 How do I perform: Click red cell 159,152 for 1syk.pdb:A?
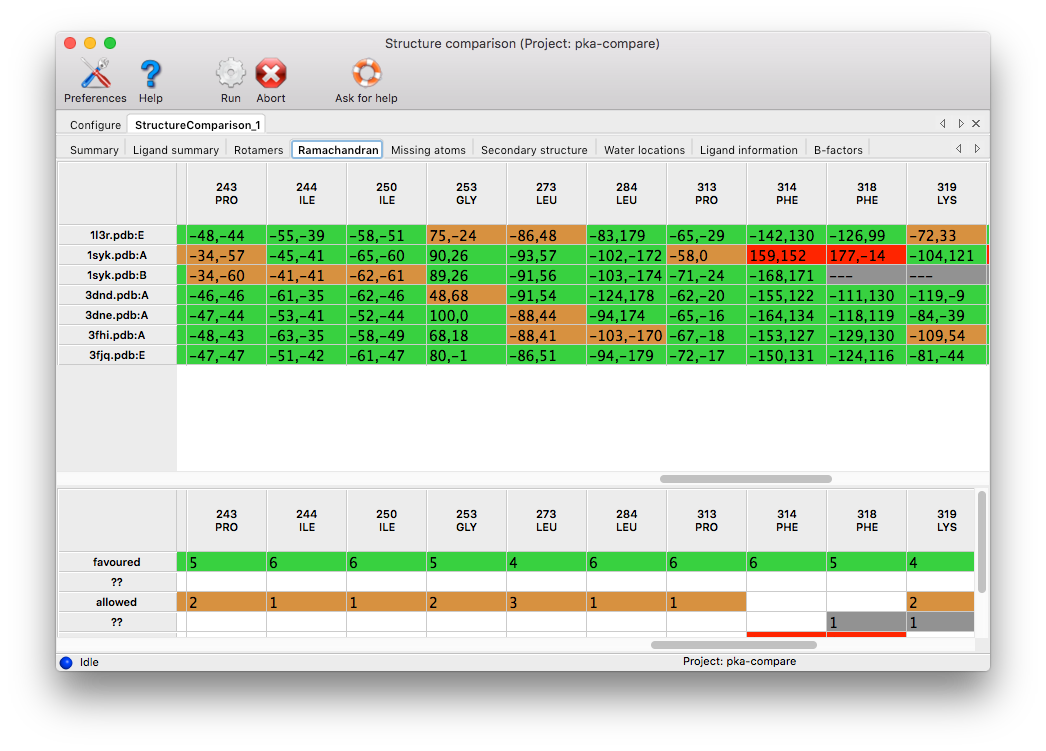tap(786, 255)
